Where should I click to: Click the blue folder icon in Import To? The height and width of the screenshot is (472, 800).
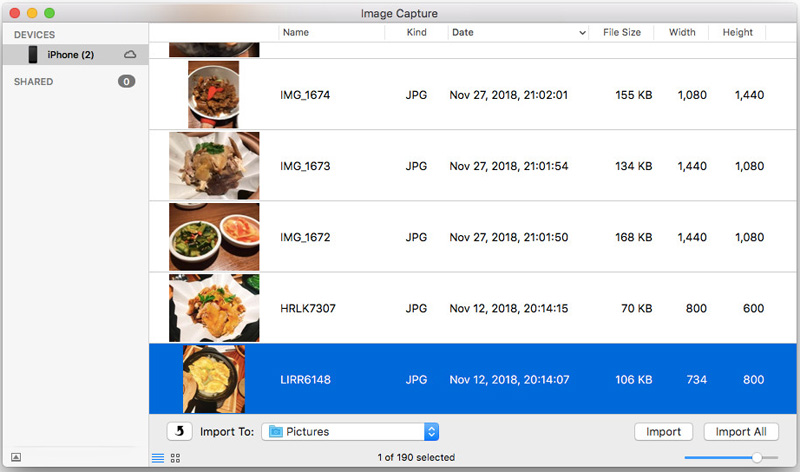click(x=275, y=432)
